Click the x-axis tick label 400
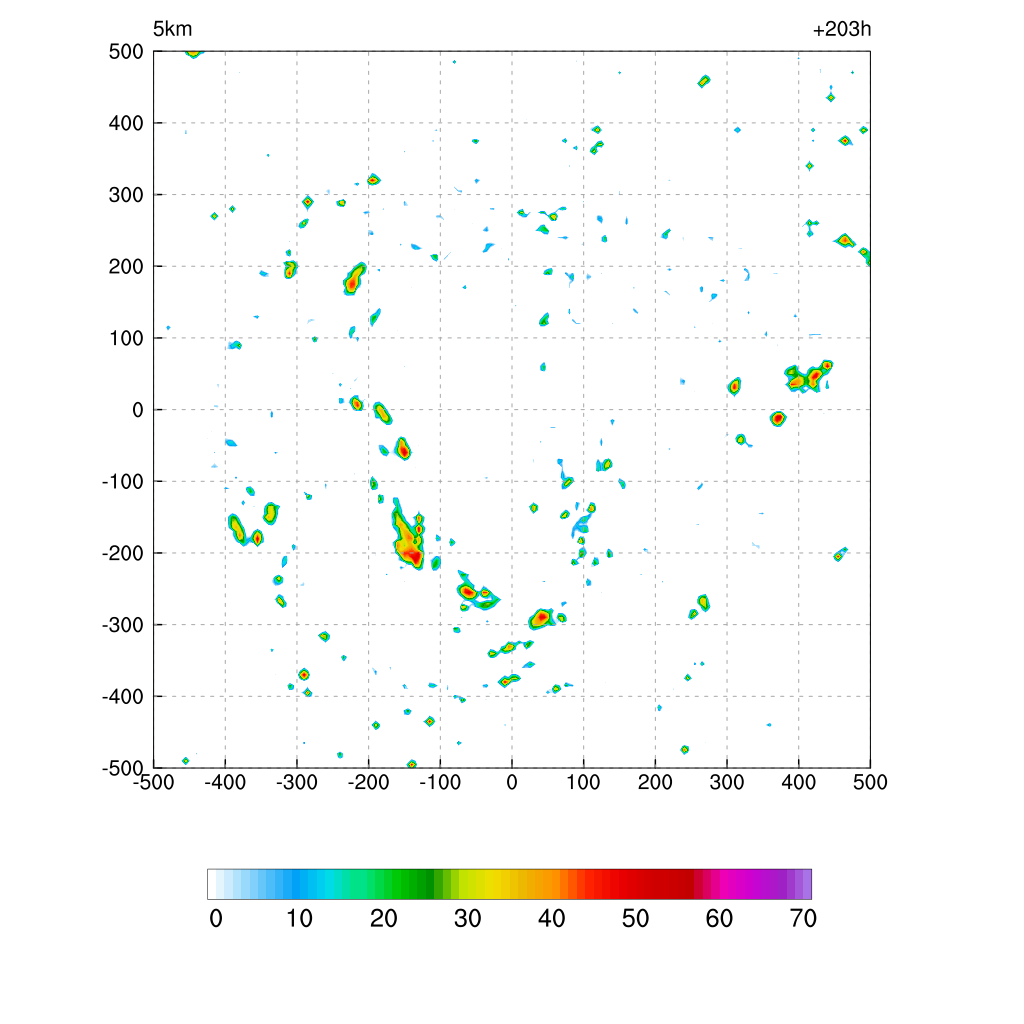 tap(799, 782)
